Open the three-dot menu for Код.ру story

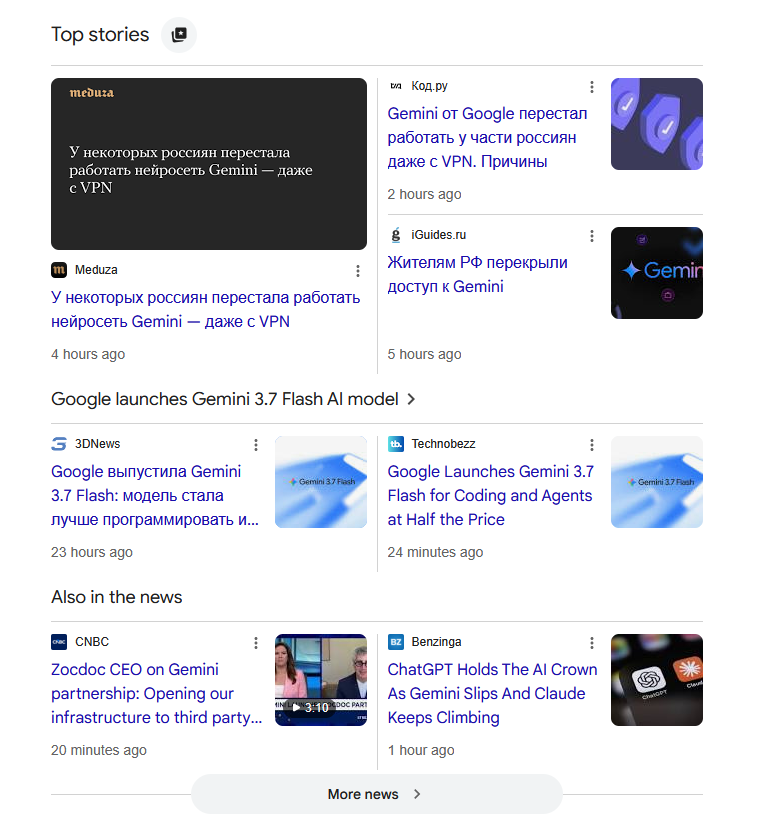[592, 87]
